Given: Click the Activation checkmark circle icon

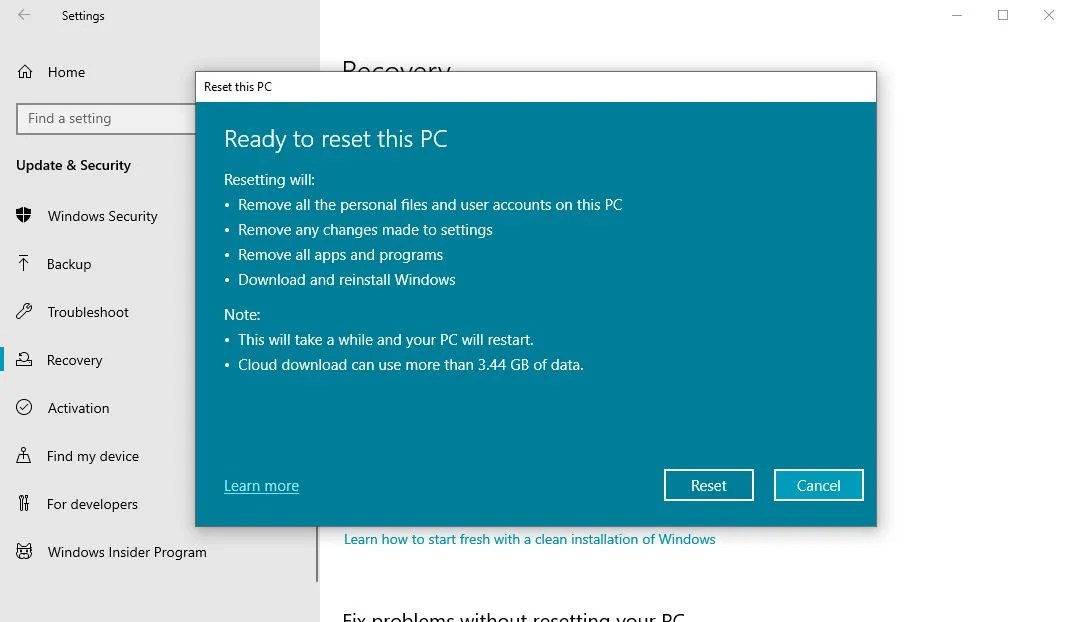Looking at the screenshot, I should (x=24, y=408).
